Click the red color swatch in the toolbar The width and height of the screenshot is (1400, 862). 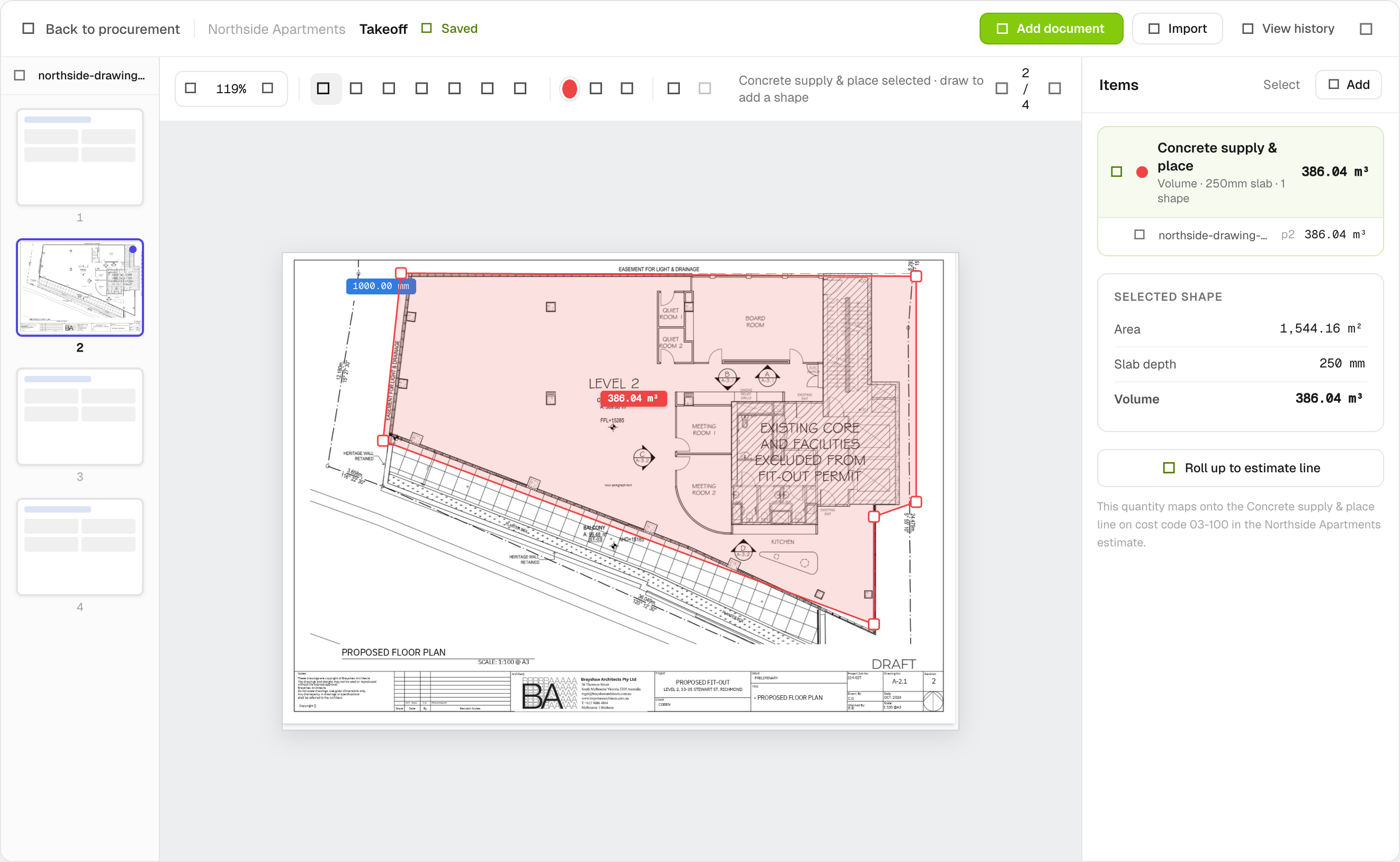pyautogui.click(x=569, y=88)
